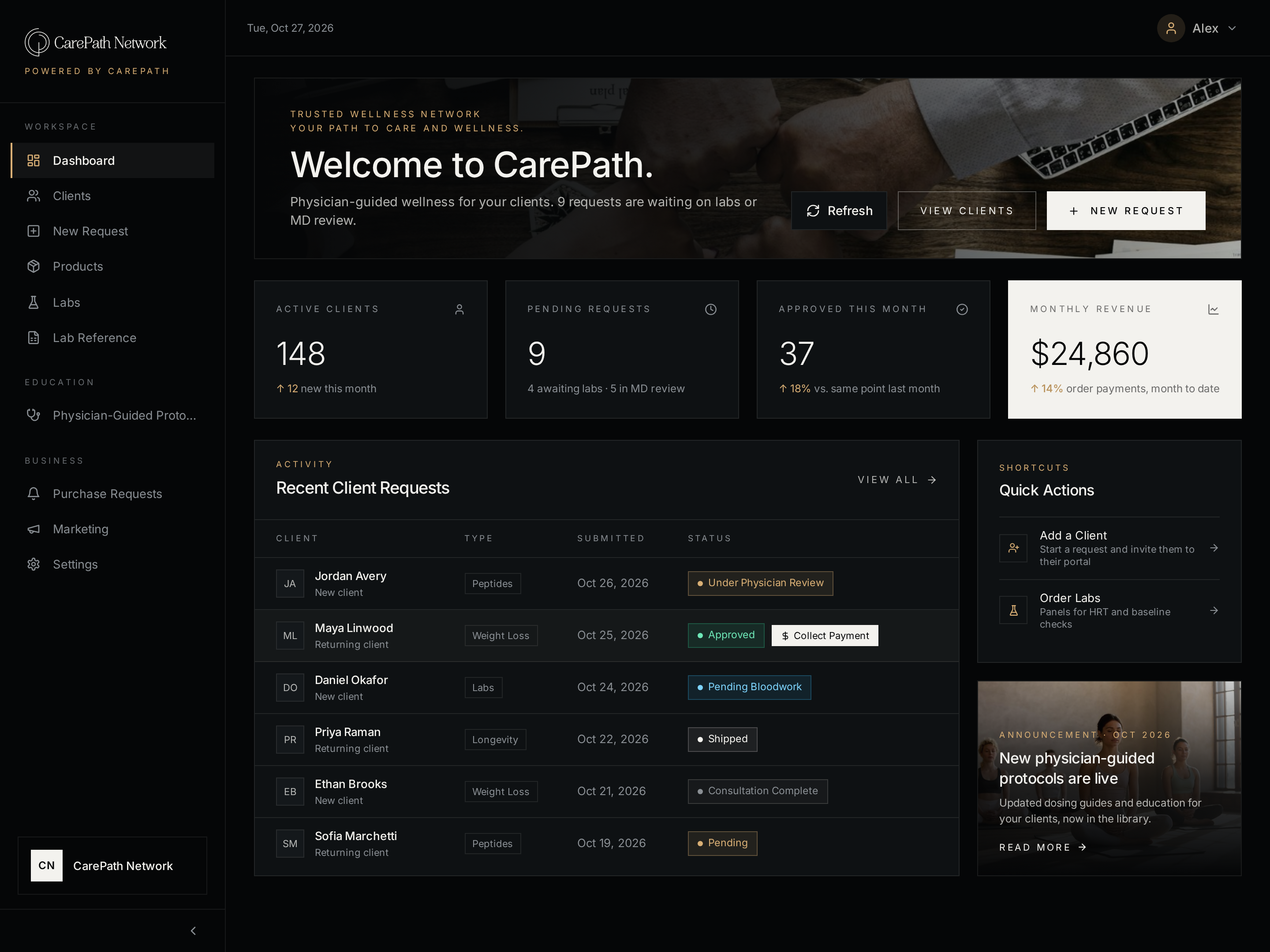The image size is (1270, 952).
Task: Click the check-circle icon on Approved This Month card
Action: (962, 309)
